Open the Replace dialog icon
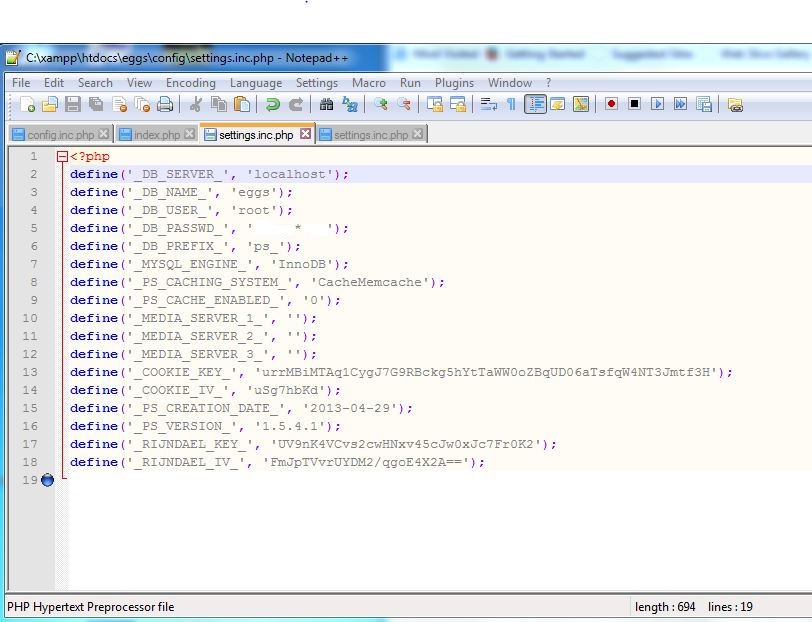The width and height of the screenshot is (812, 622). coord(350,105)
